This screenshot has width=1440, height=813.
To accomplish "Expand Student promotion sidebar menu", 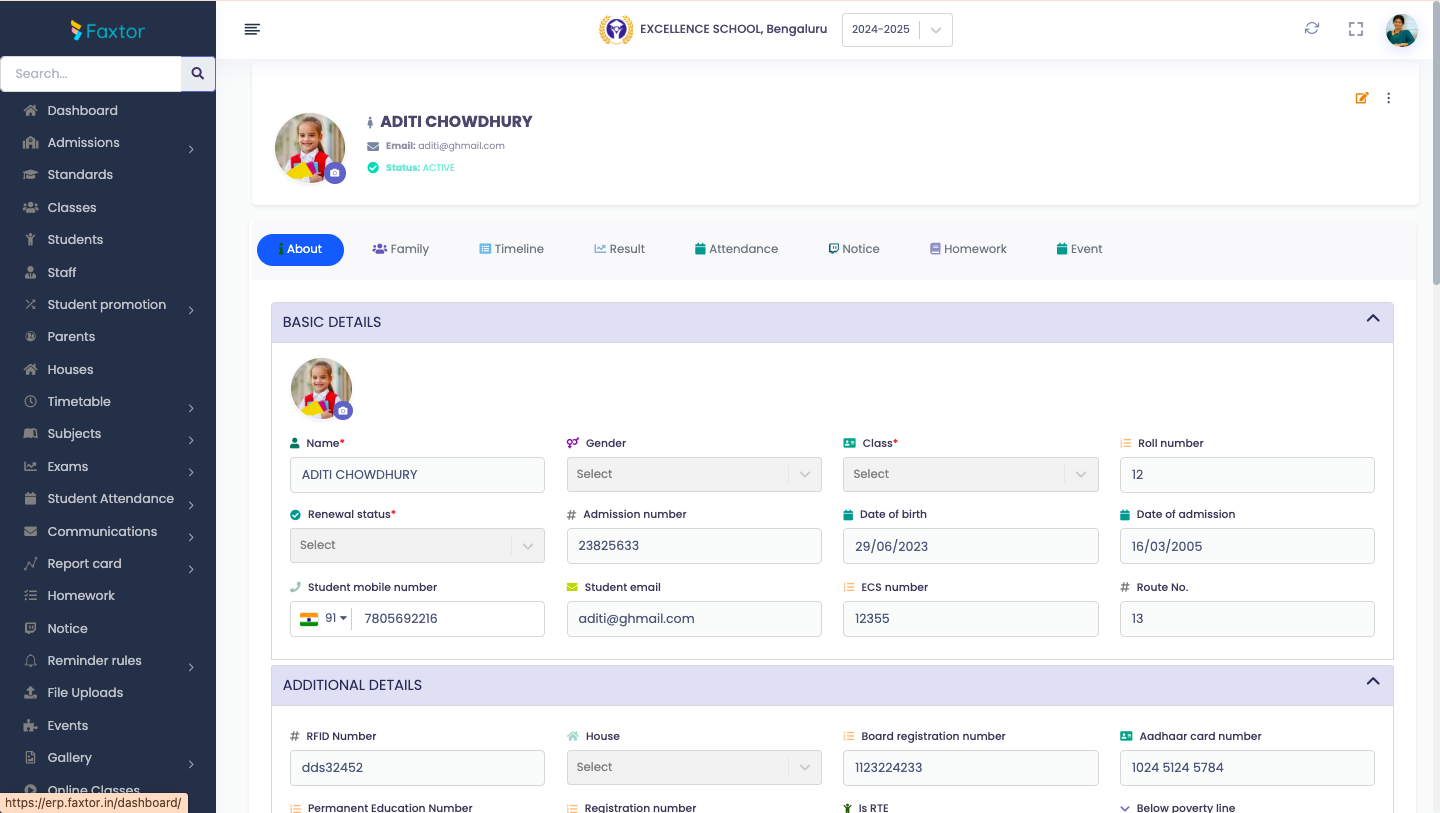I will tap(108, 304).
